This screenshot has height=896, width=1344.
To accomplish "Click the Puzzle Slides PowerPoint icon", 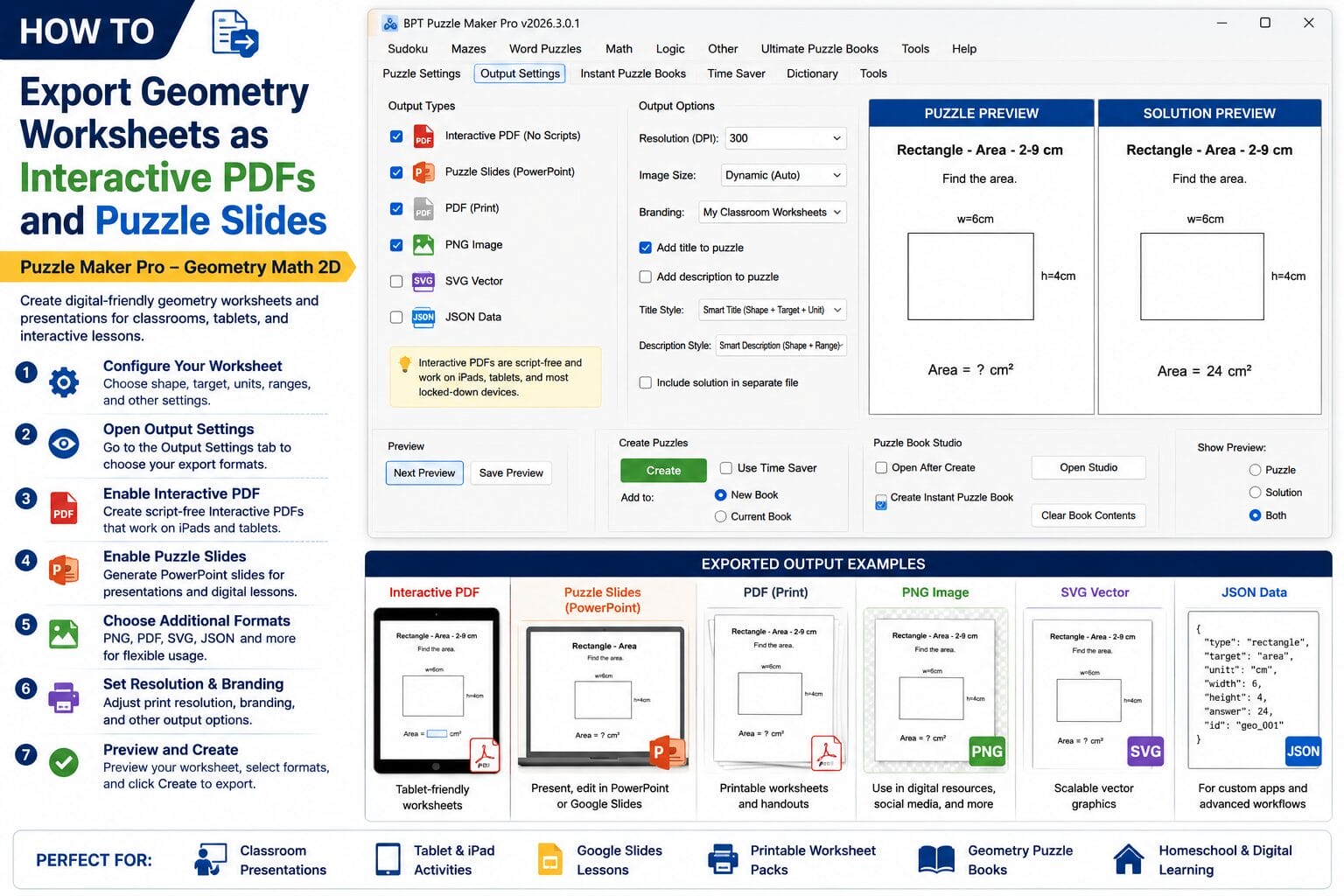I will [423, 172].
